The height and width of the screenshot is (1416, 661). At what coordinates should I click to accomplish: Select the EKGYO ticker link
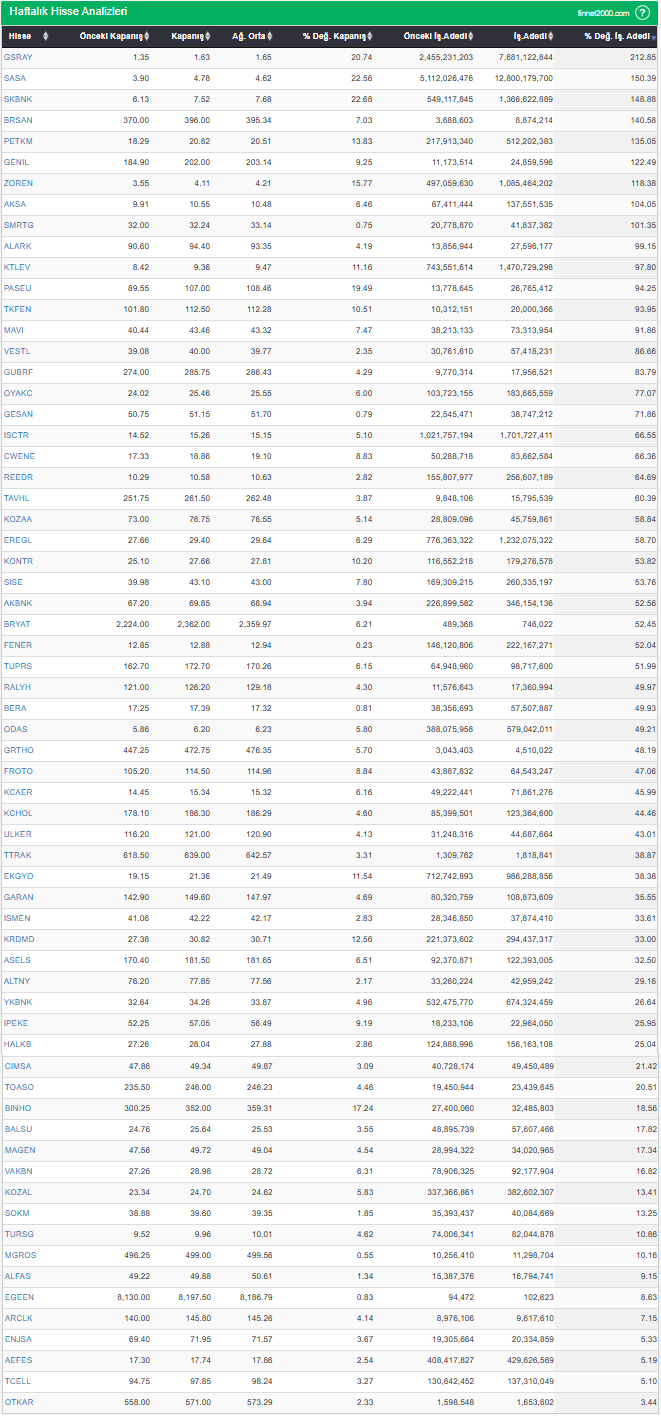tap(18, 876)
